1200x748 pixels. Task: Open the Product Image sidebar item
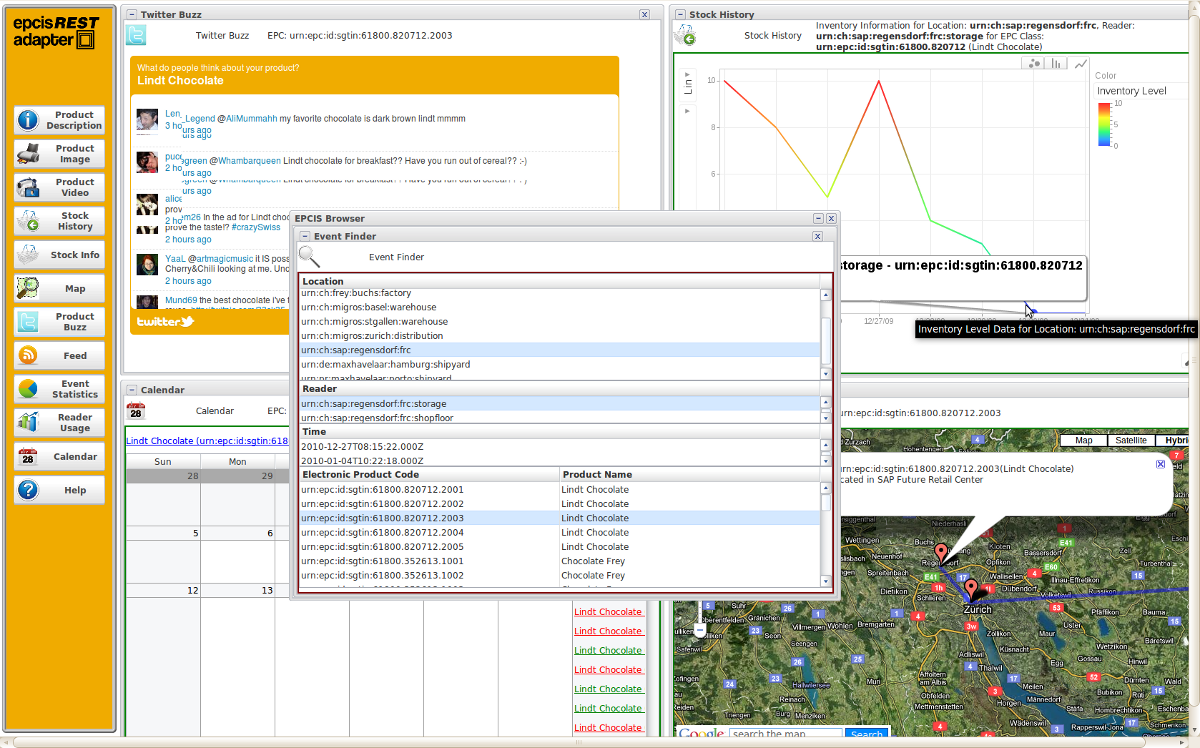click(59, 154)
